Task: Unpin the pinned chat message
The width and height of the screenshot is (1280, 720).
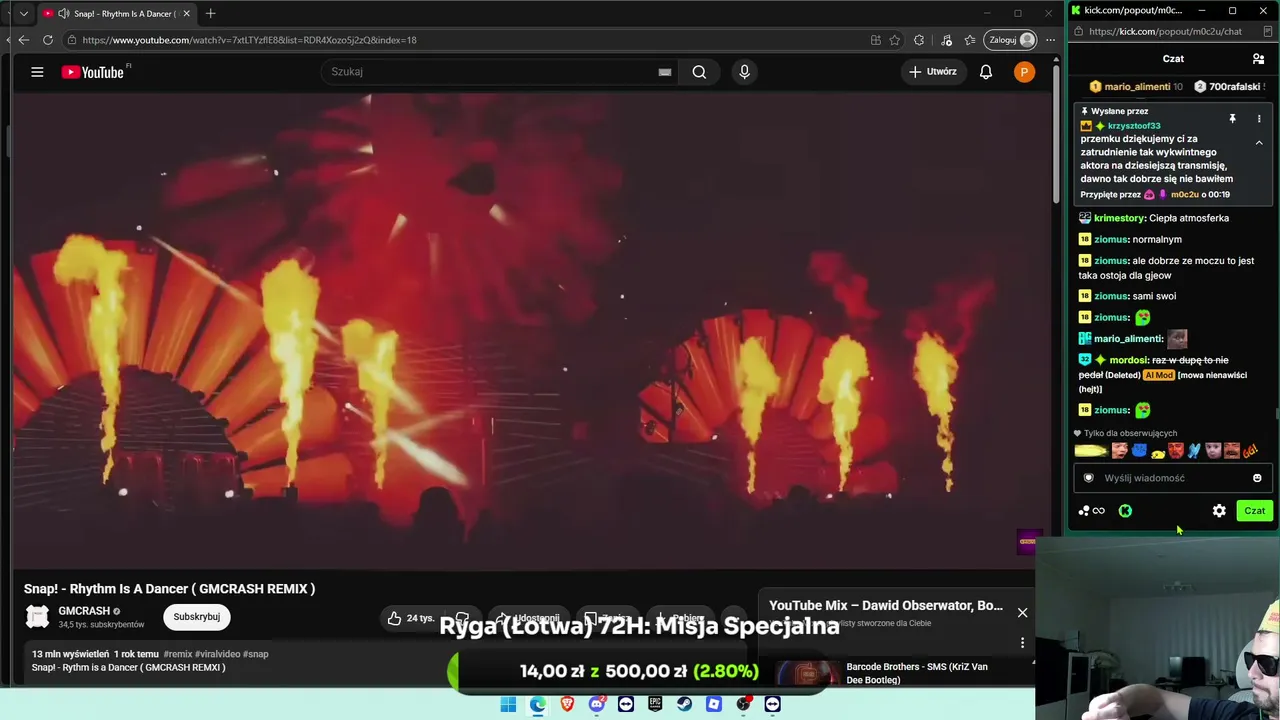Action: pyautogui.click(x=1232, y=119)
